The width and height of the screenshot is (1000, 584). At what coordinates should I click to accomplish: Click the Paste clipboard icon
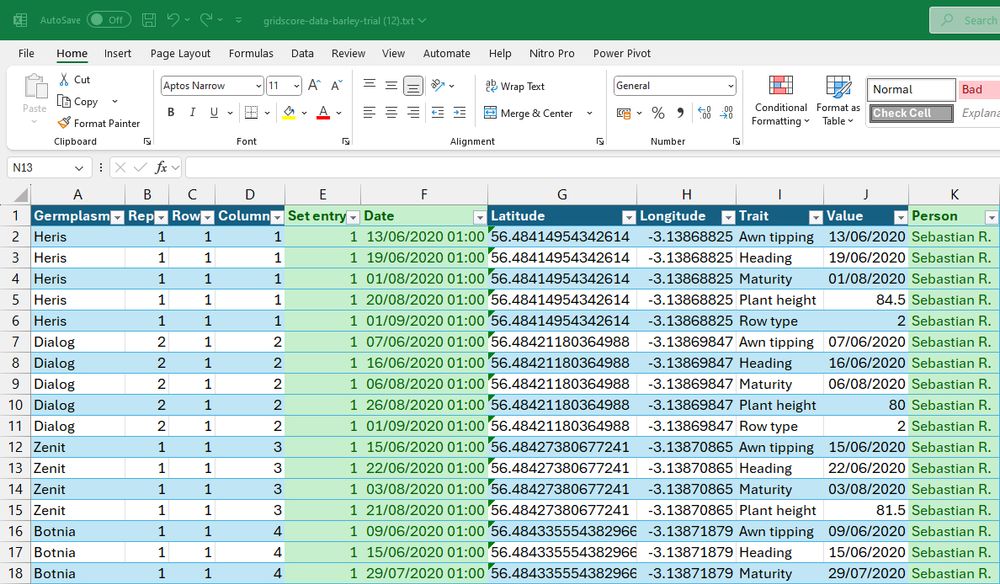tap(35, 86)
